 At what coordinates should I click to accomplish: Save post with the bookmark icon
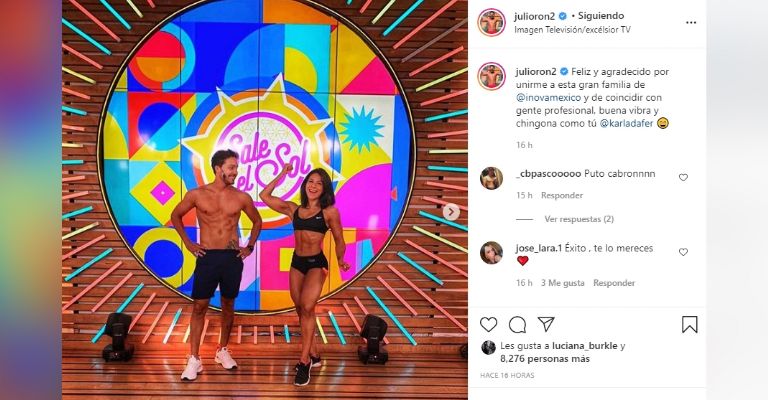point(690,325)
